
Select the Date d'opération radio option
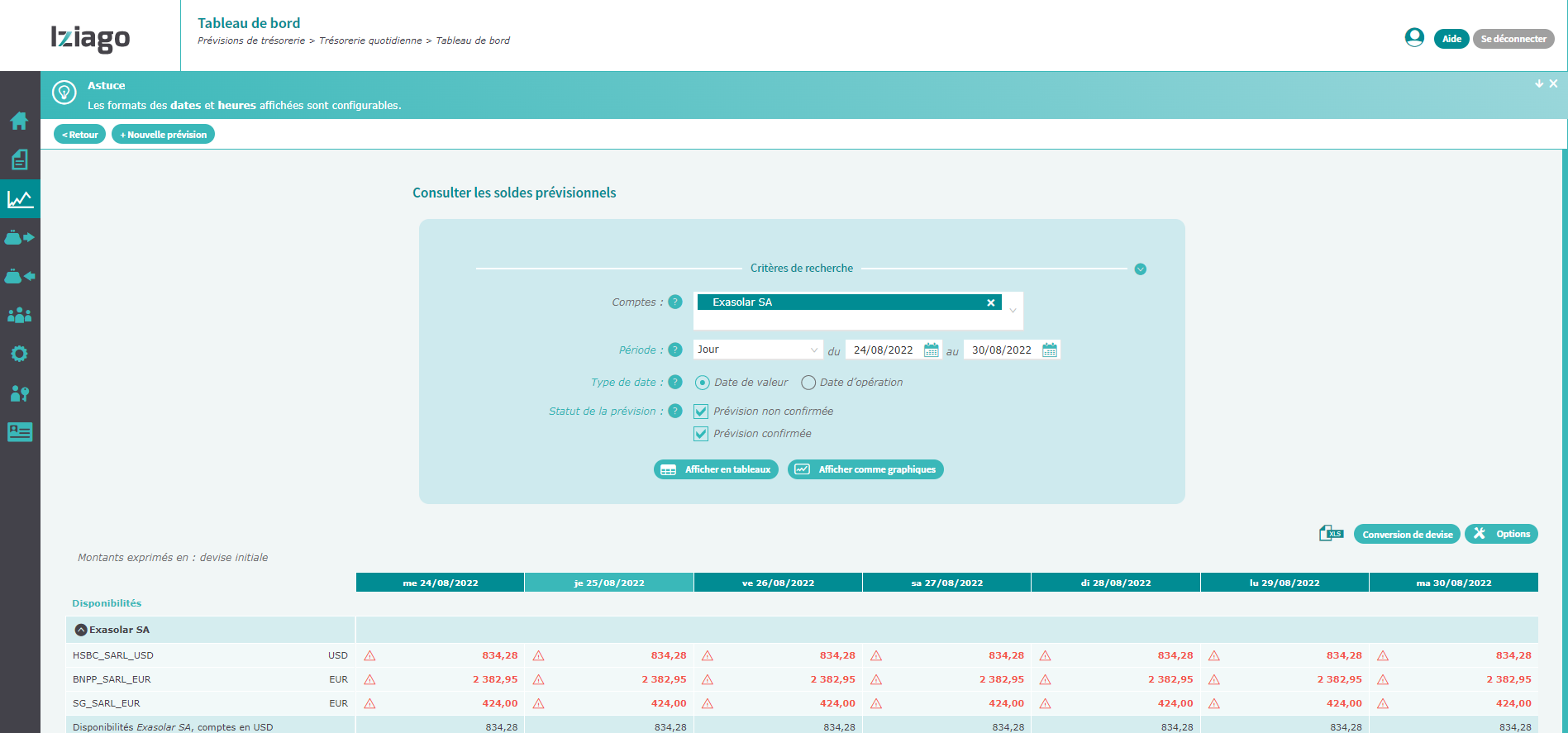[808, 383]
